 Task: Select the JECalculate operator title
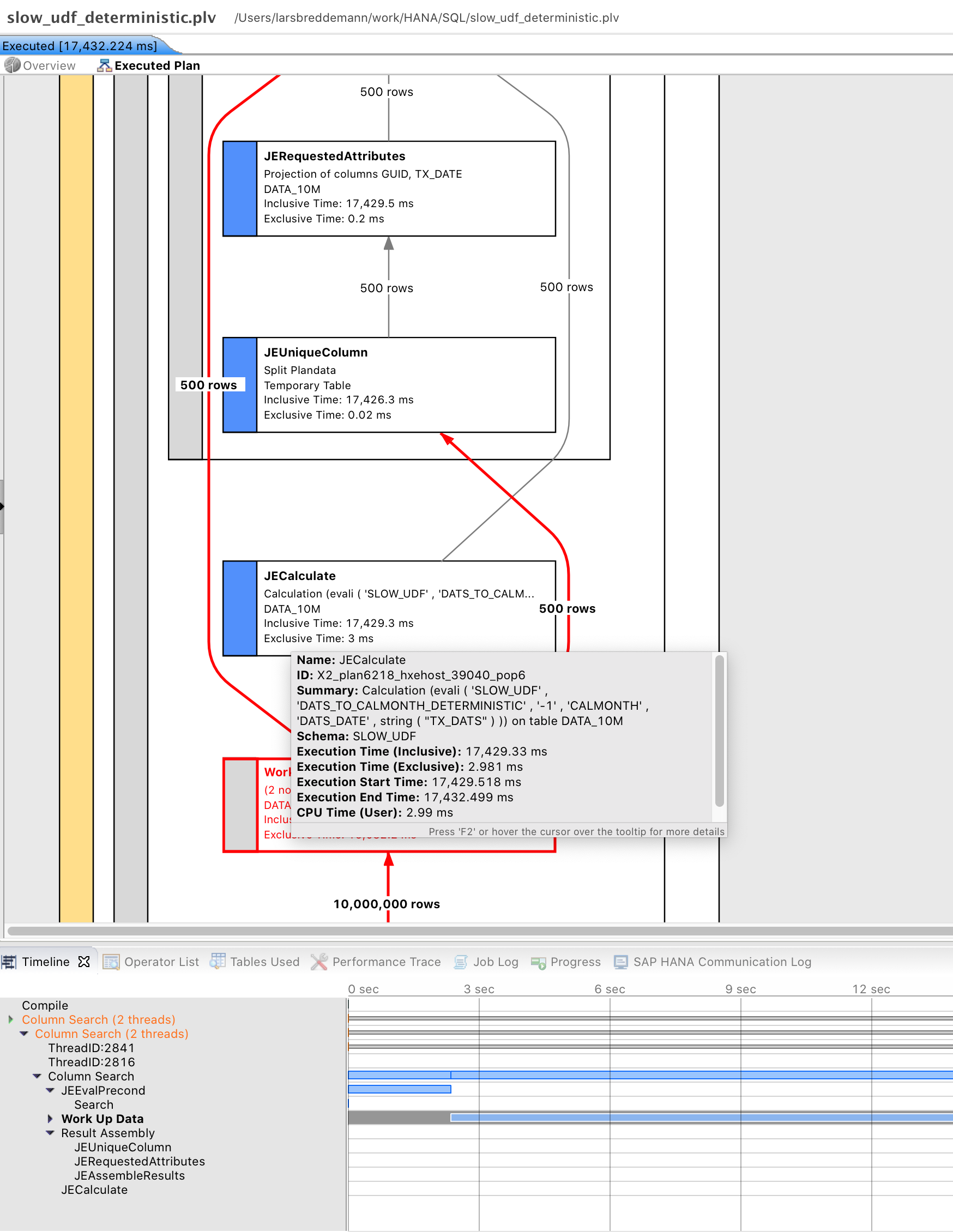(x=300, y=575)
